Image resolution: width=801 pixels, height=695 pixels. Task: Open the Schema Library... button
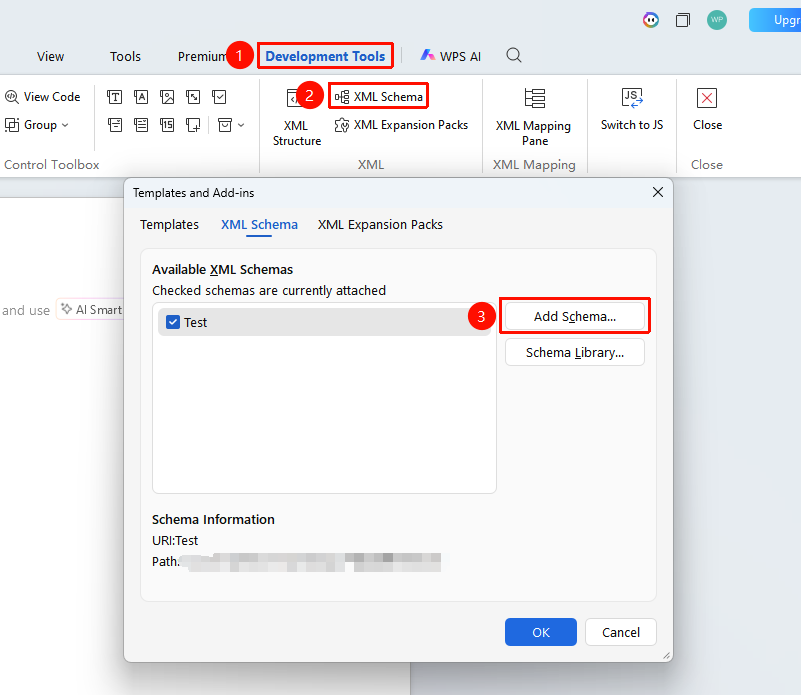click(575, 353)
